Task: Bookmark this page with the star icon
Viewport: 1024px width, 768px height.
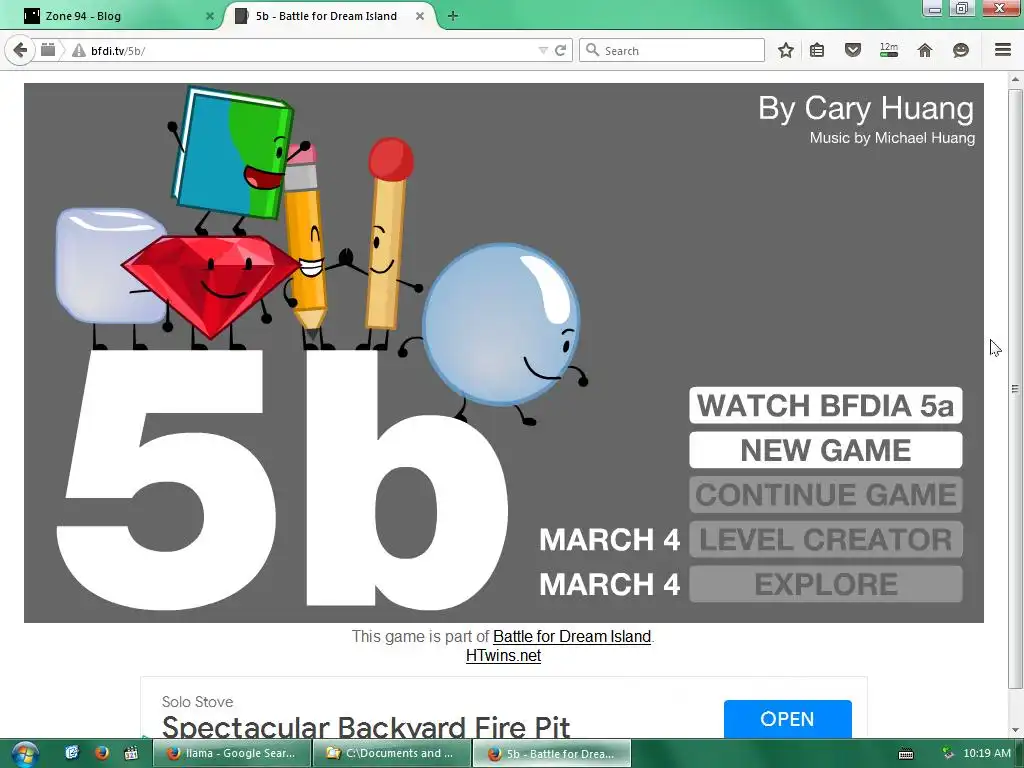Action: [x=786, y=50]
